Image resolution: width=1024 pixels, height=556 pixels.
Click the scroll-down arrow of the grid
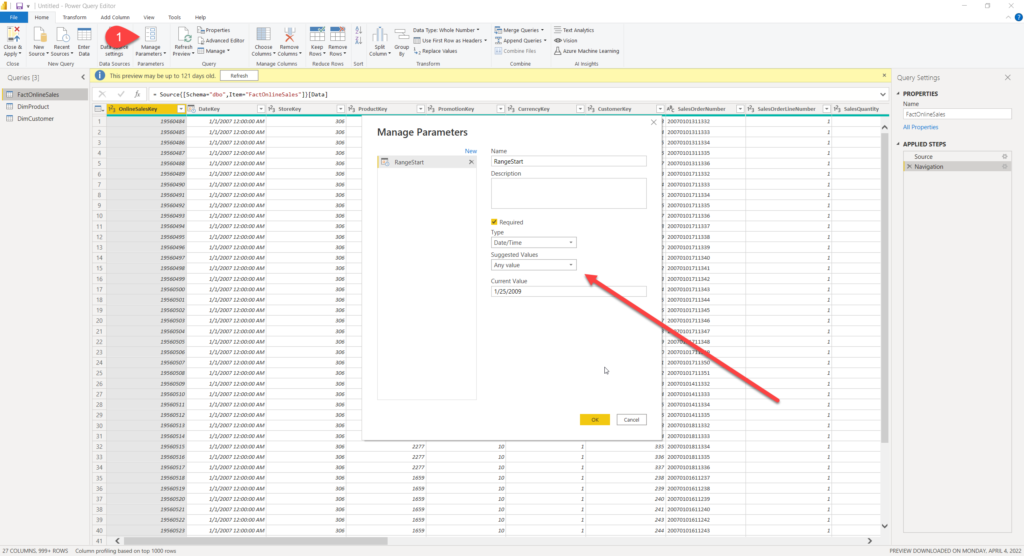pos(885,526)
